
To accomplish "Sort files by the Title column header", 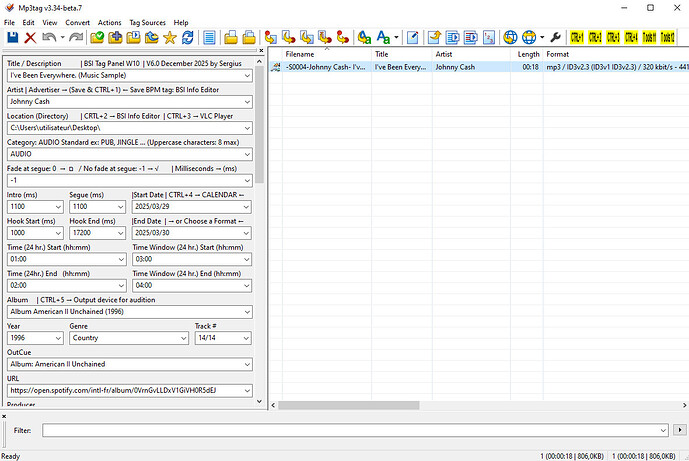I will (x=402, y=54).
